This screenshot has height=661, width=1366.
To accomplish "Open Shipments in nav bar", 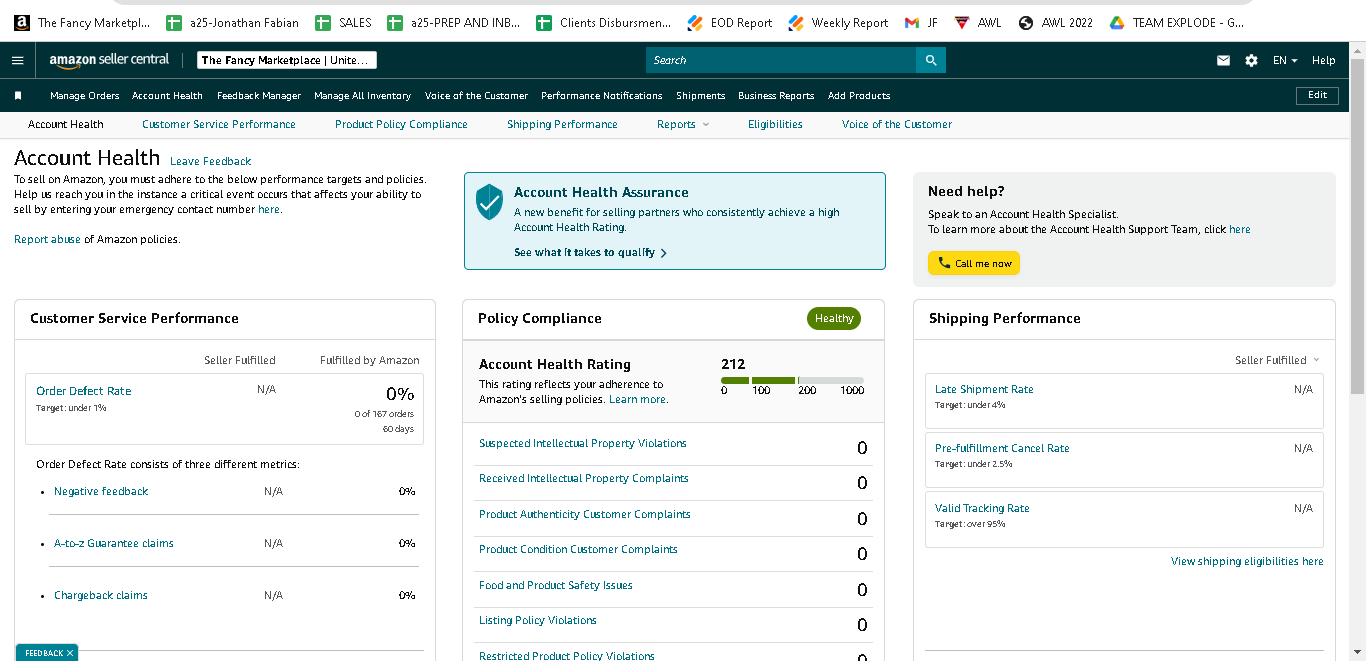I will [x=701, y=96].
